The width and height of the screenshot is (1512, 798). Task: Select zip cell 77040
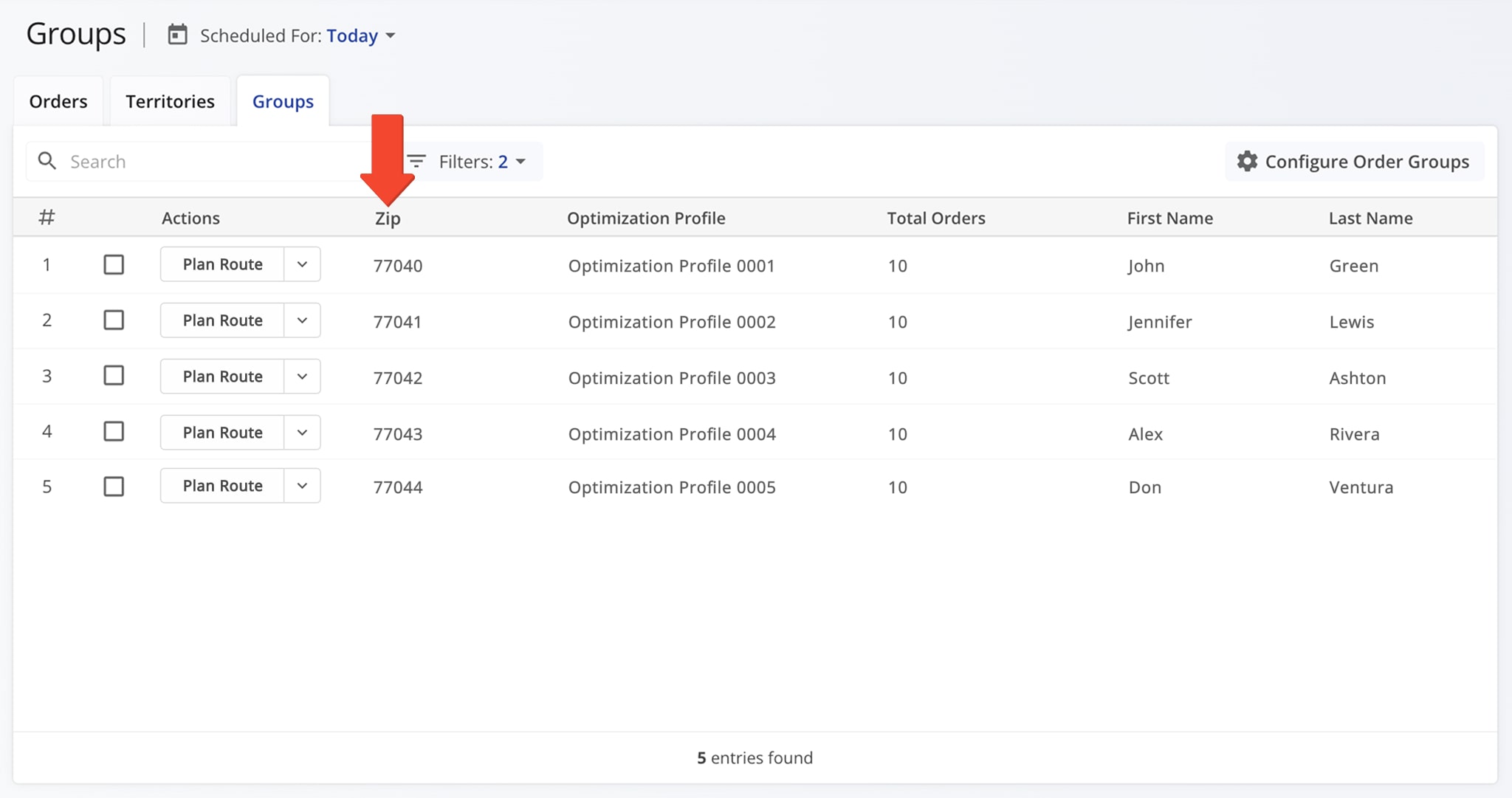pos(398,266)
